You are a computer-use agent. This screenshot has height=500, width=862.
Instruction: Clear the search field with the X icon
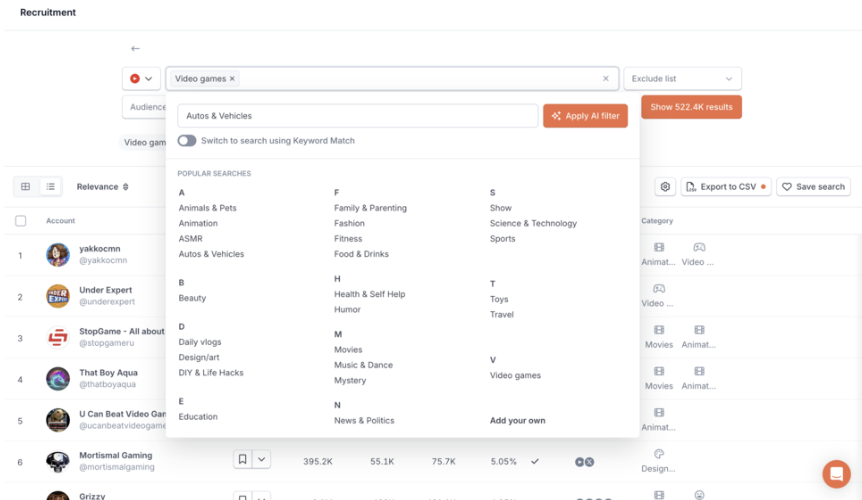[x=606, y=79]
